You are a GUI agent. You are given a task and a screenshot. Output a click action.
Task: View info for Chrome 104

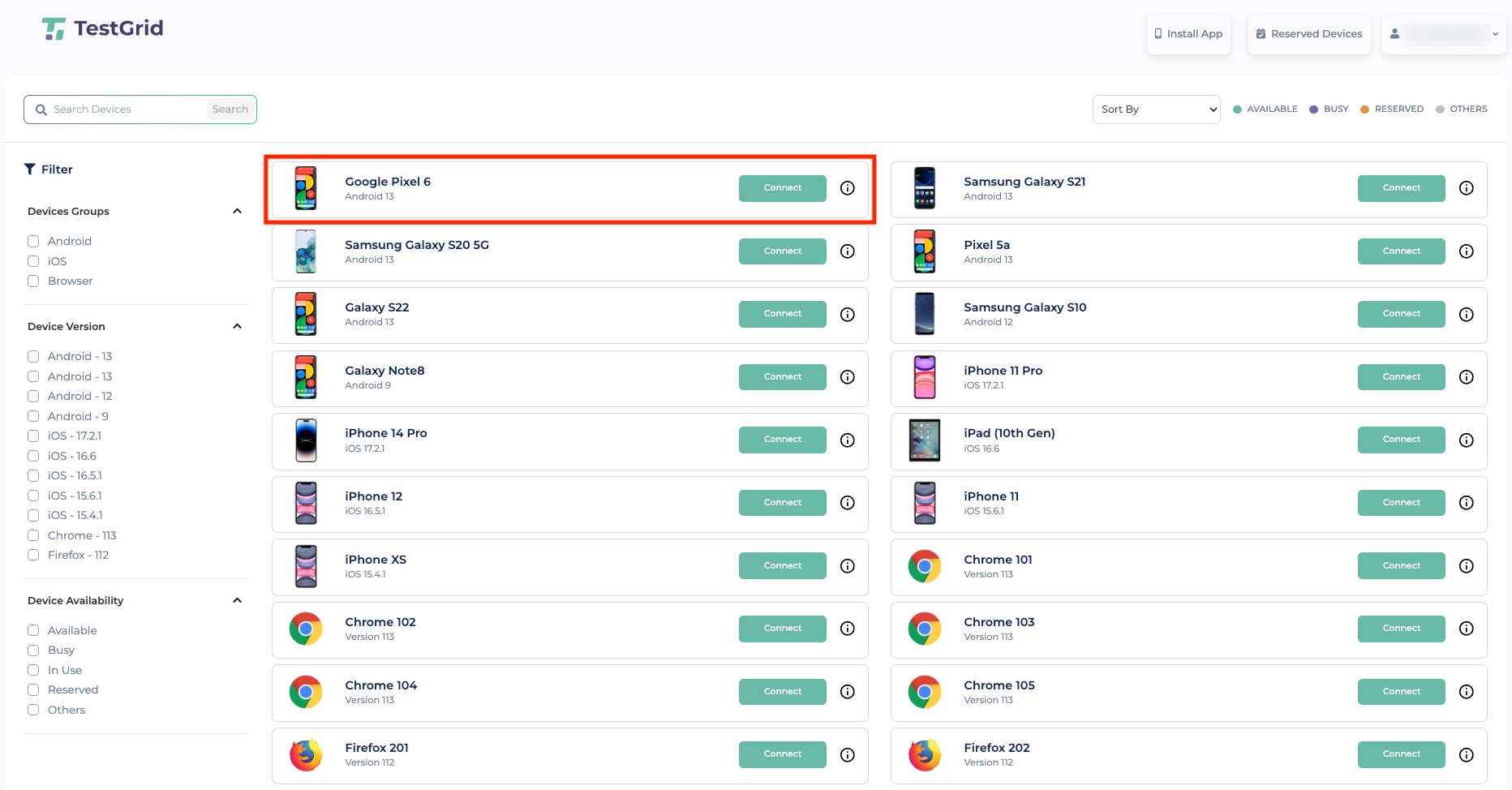(x=848, y=692)
